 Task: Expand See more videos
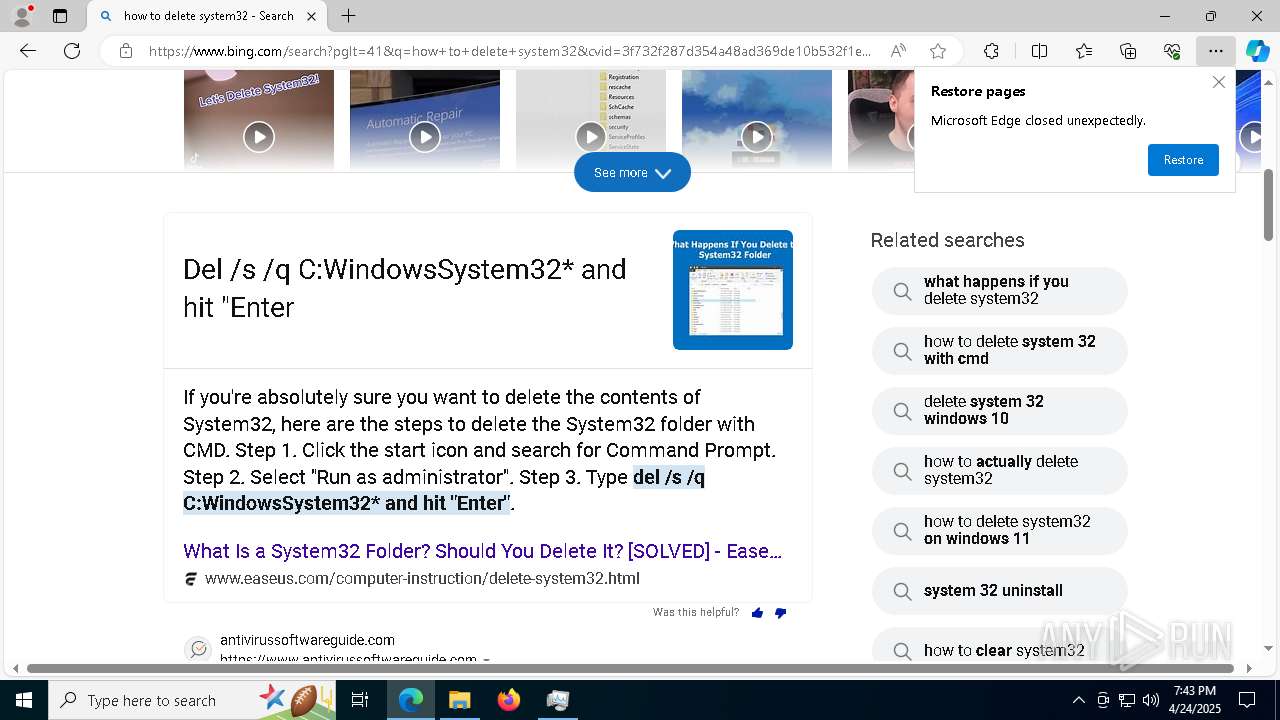(x=632, y=173)
